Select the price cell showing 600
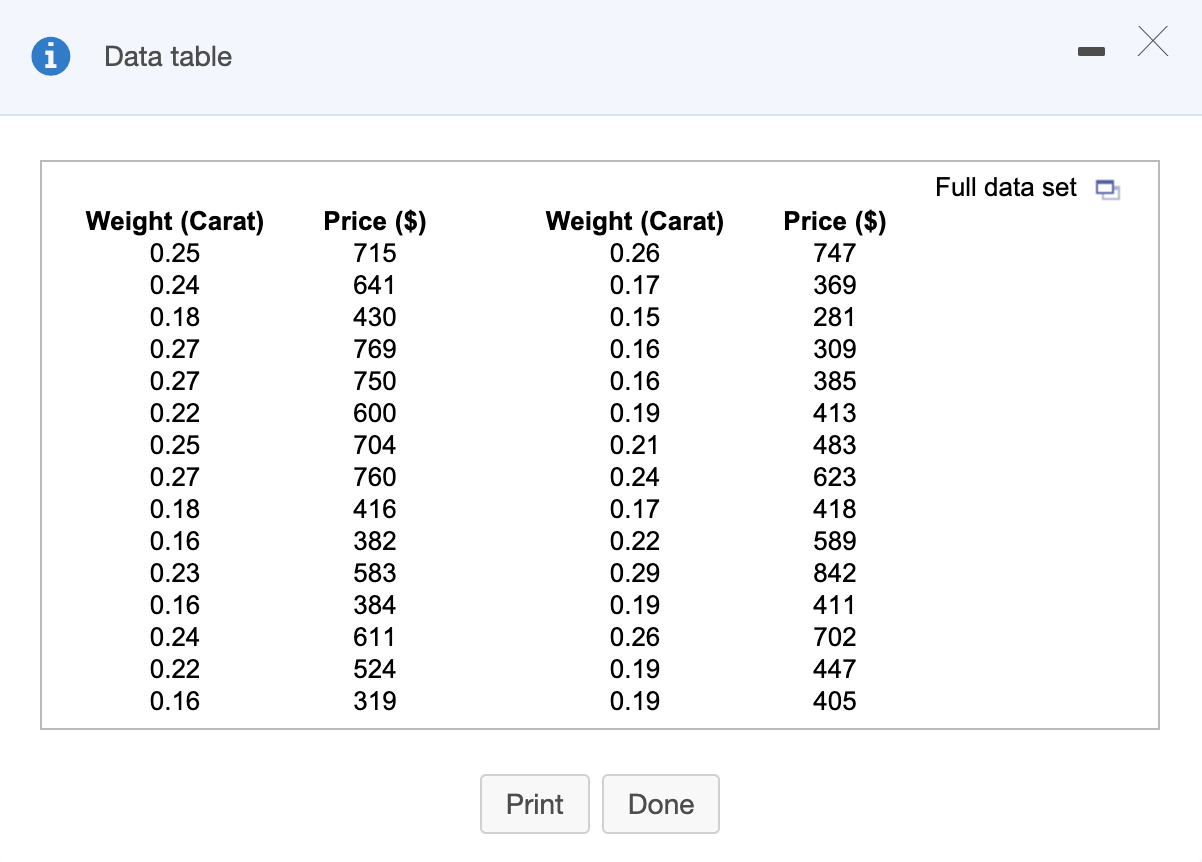 375,413
